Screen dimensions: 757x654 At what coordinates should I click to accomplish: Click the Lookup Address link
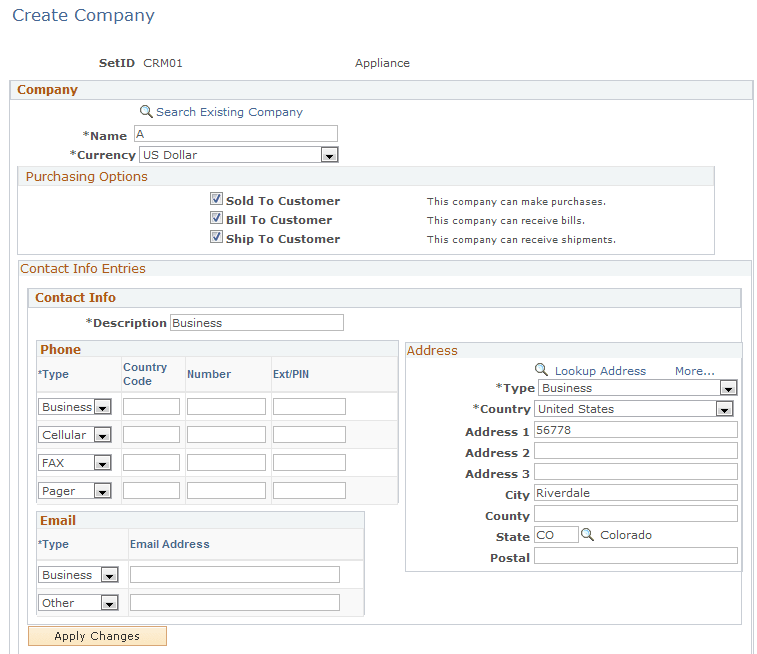point(600,371)
